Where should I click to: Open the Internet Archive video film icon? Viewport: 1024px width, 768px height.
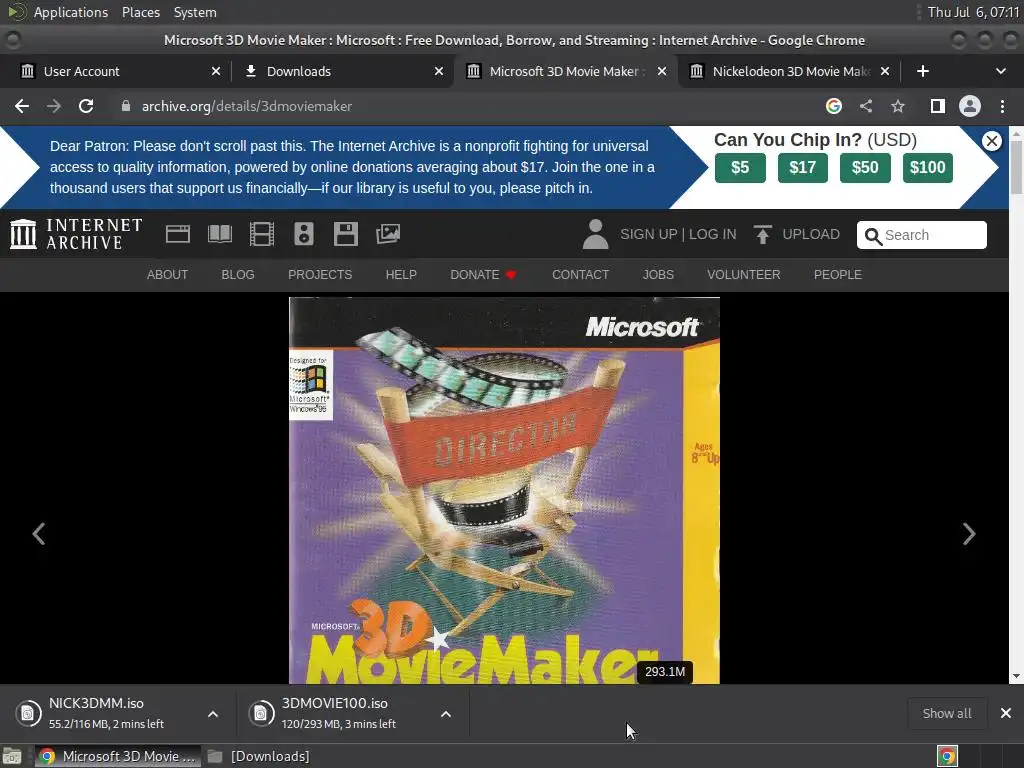[262, 234]
